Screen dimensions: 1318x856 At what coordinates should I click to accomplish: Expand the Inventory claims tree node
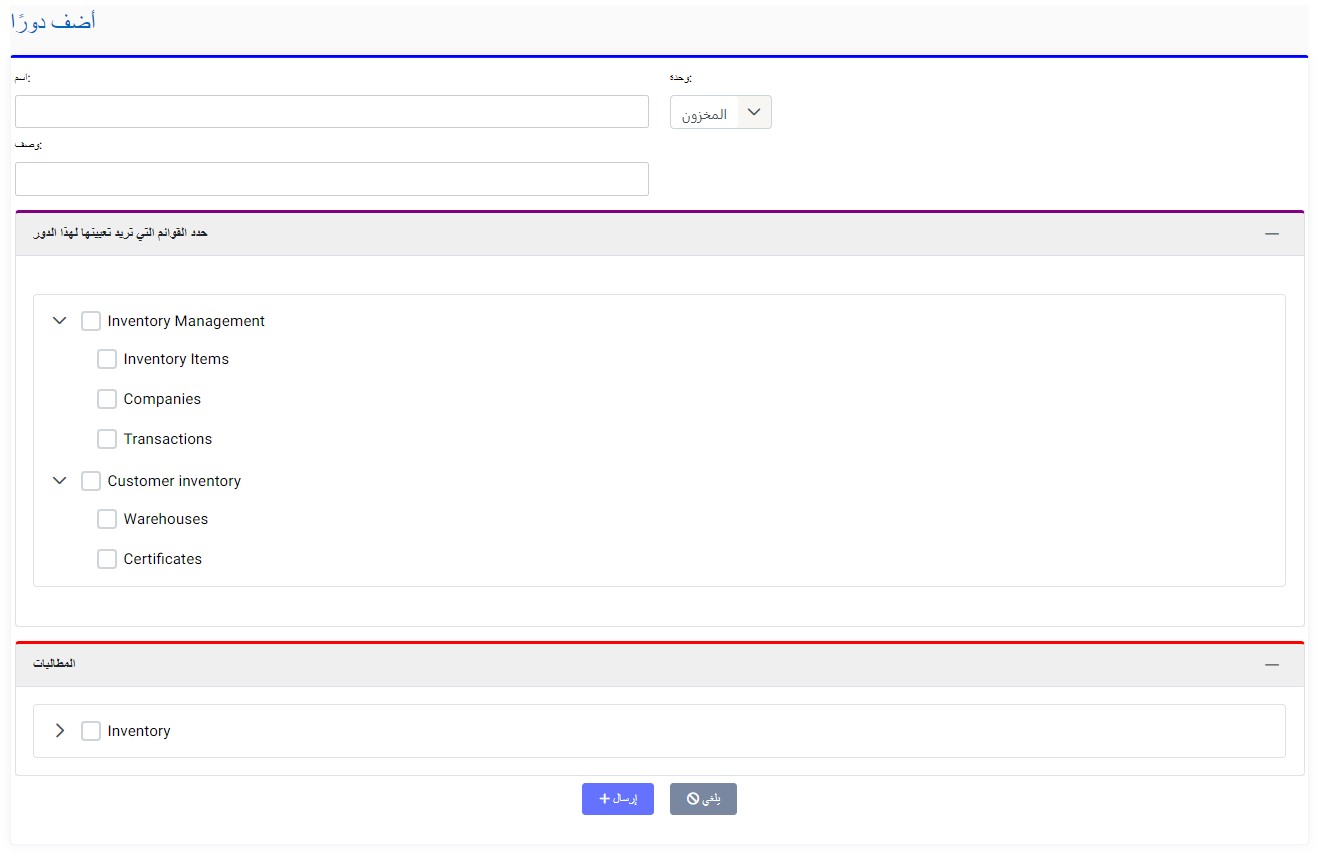click(x=60, y=731)
